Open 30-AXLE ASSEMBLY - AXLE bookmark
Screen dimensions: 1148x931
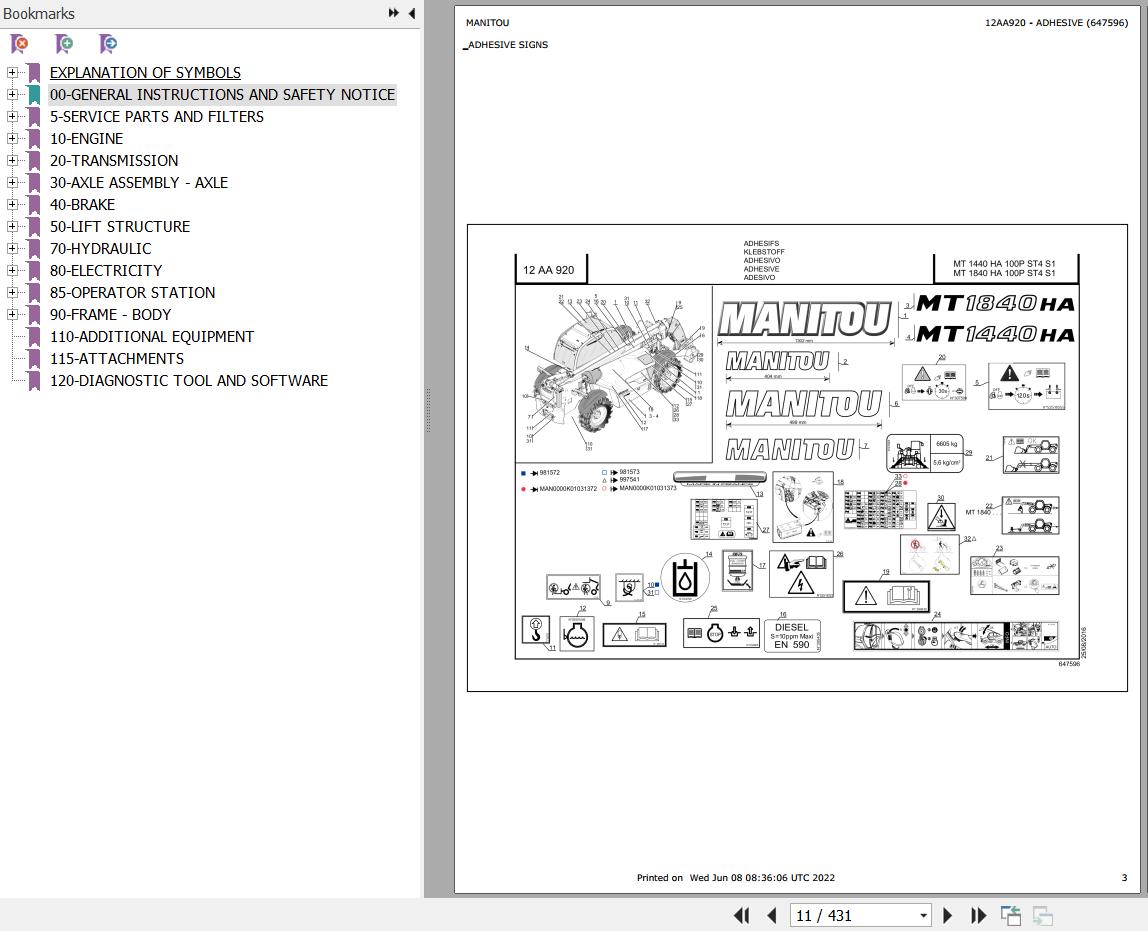(x=139, y=182)
